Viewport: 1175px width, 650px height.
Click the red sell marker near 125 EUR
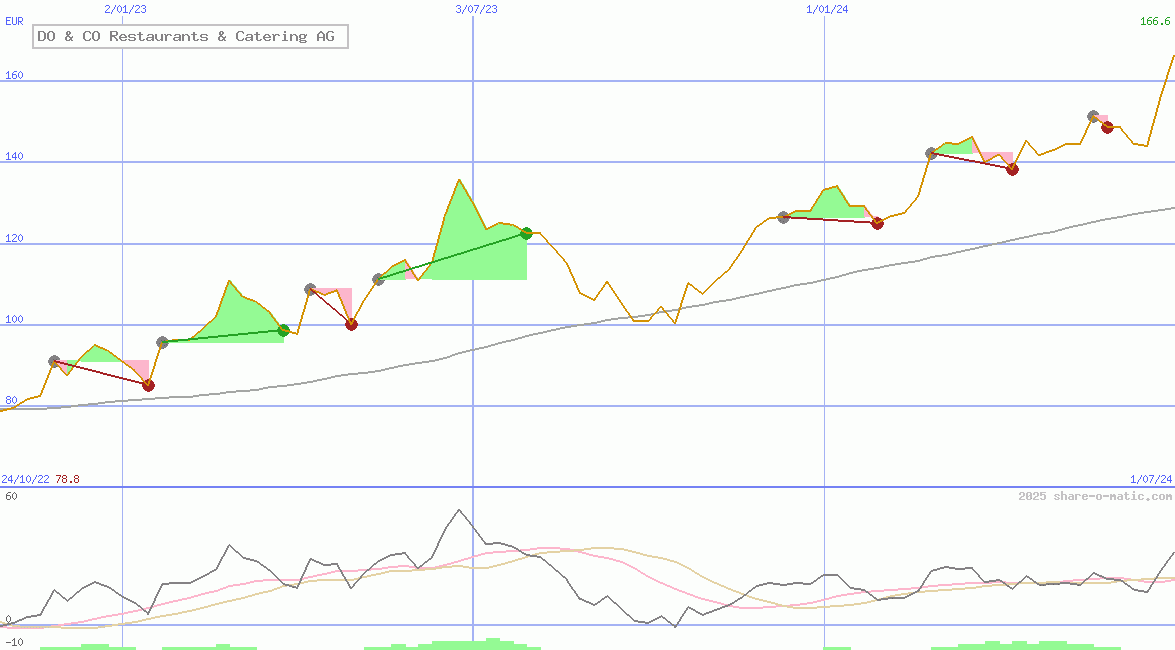click(877, 223)
